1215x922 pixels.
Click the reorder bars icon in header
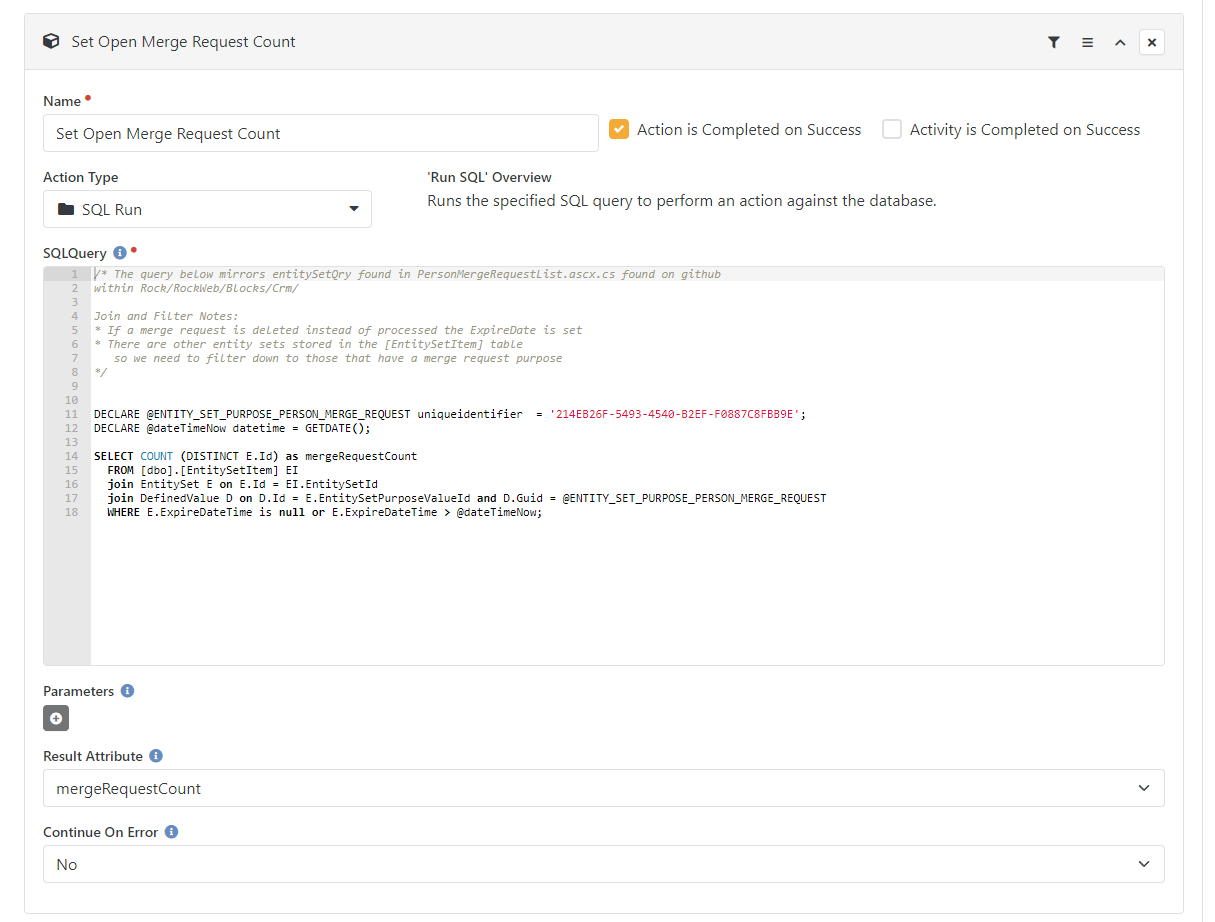point(1087,42)
